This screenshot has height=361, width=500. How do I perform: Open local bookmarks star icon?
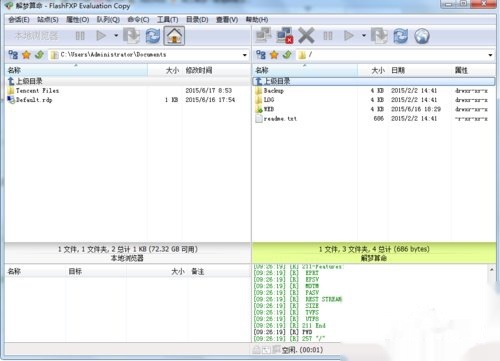26,55
